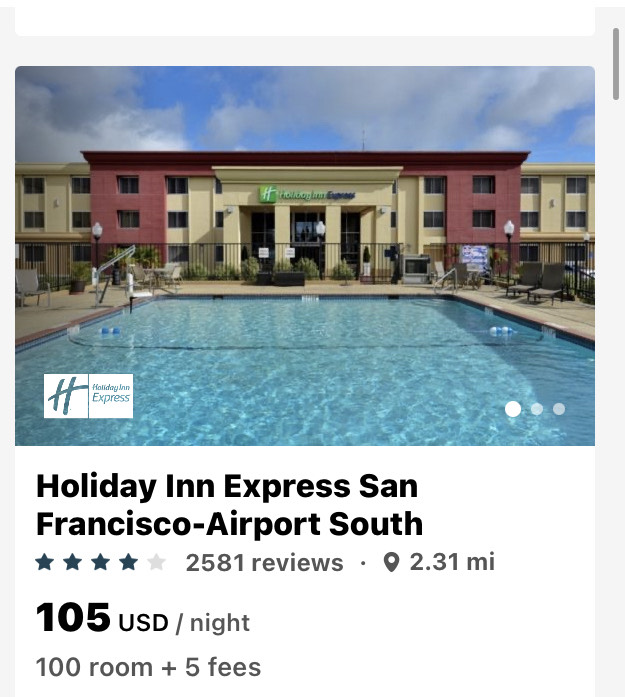Click the empty fifth rating star
Viewport: 625px width, 697px height.
156,562
